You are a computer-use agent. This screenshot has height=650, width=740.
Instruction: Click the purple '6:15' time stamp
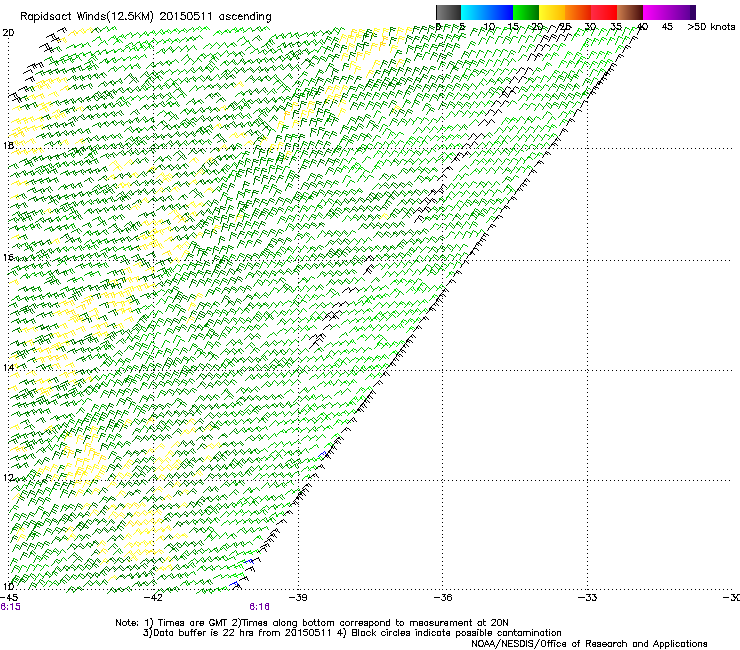10,607
